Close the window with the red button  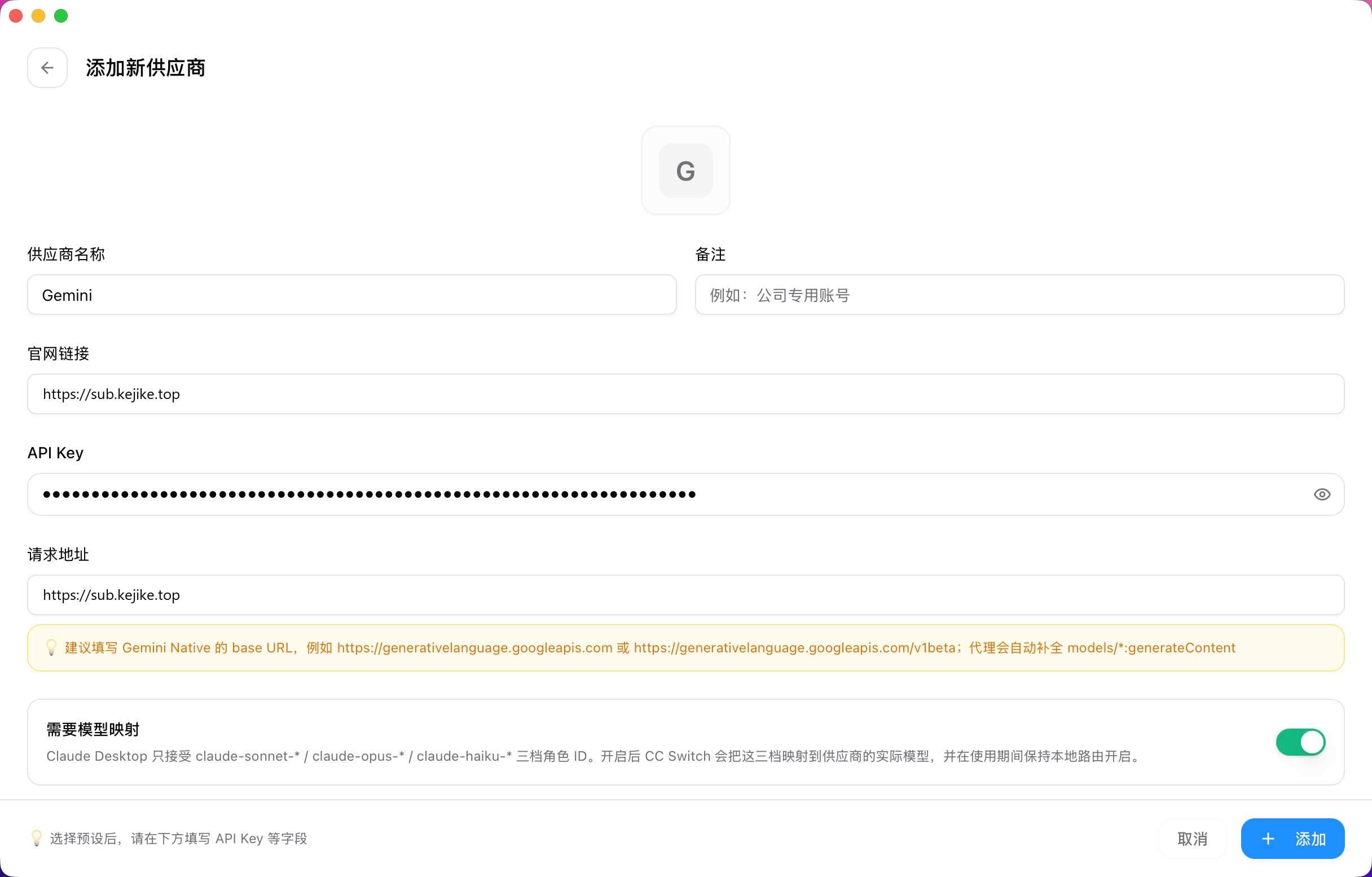coord(16,16)
